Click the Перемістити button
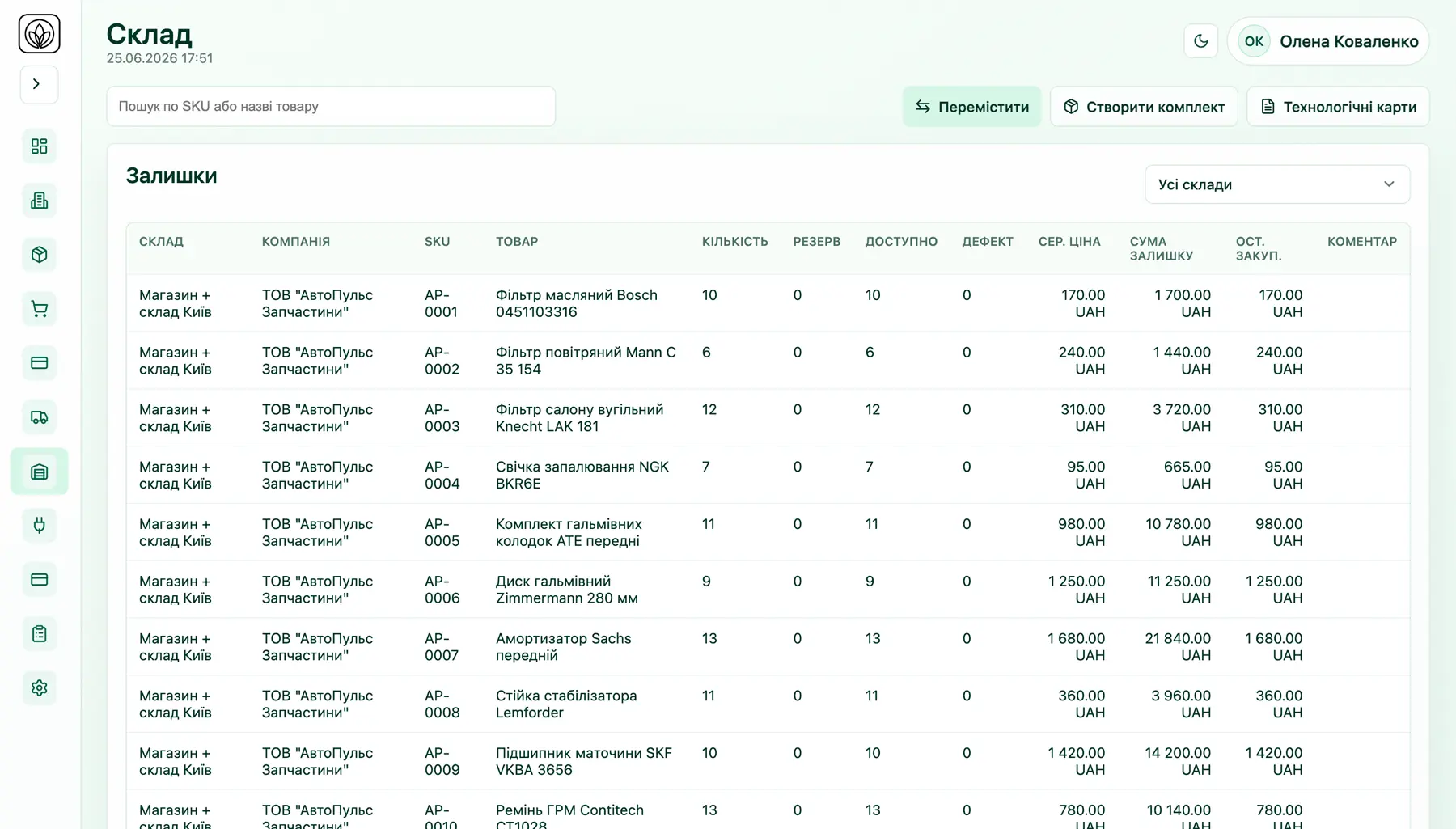 [971, 107]
